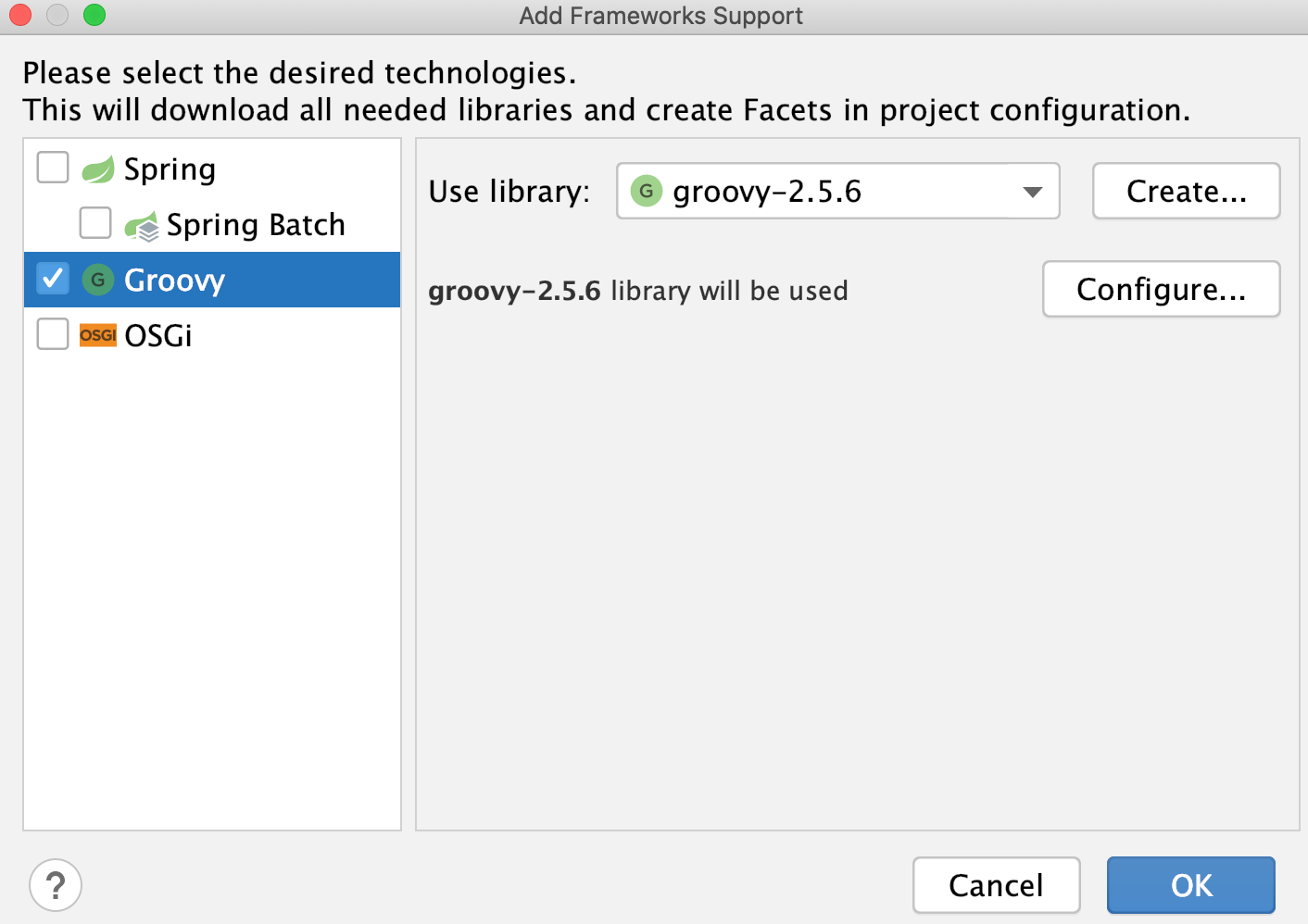Select the Spring item in technologies list
Screen dimensions: 1308x924
pyautogui.click(x=170, y=169)
